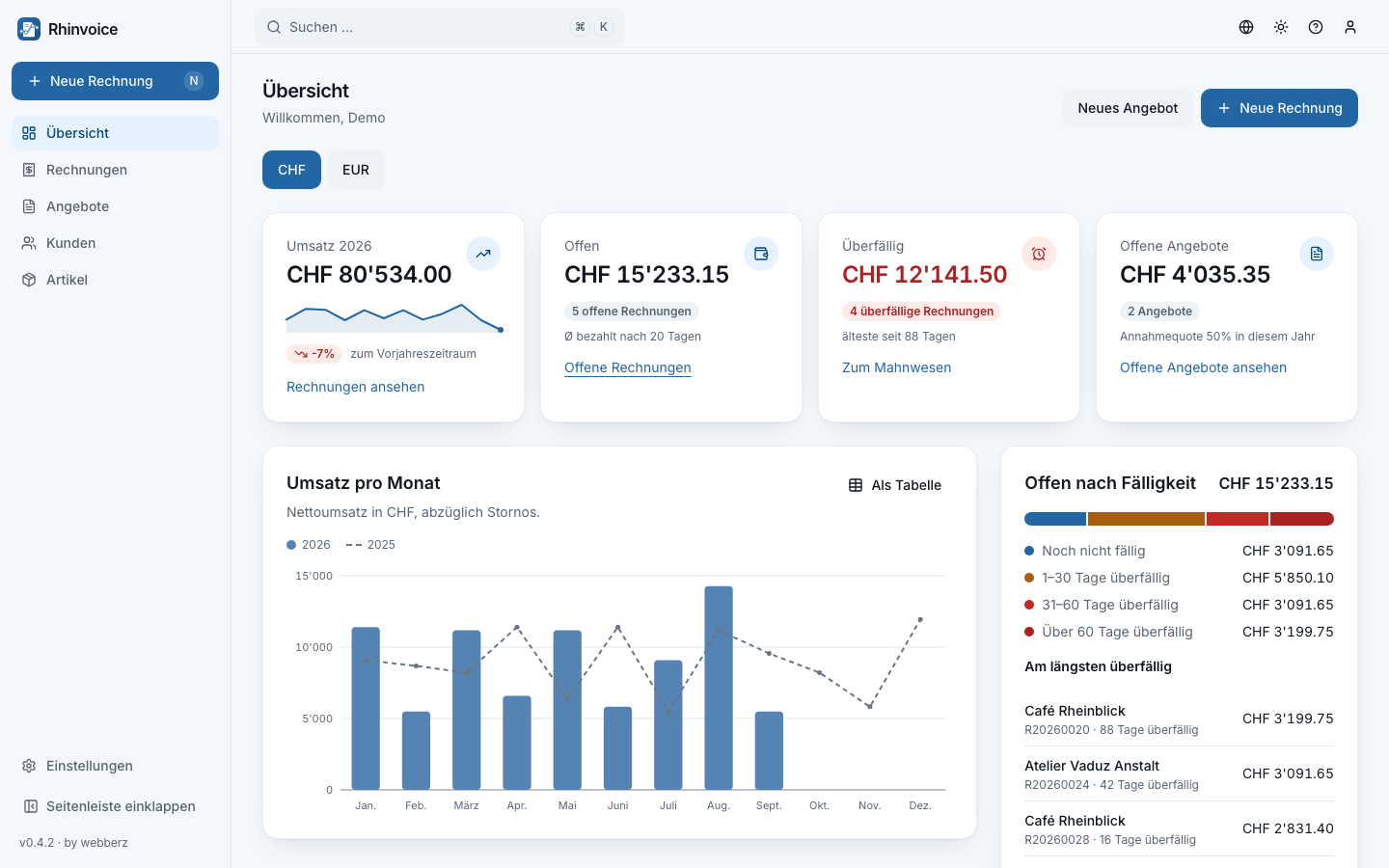
Task: Click the -7% trend badge
Action: point(314,354)
